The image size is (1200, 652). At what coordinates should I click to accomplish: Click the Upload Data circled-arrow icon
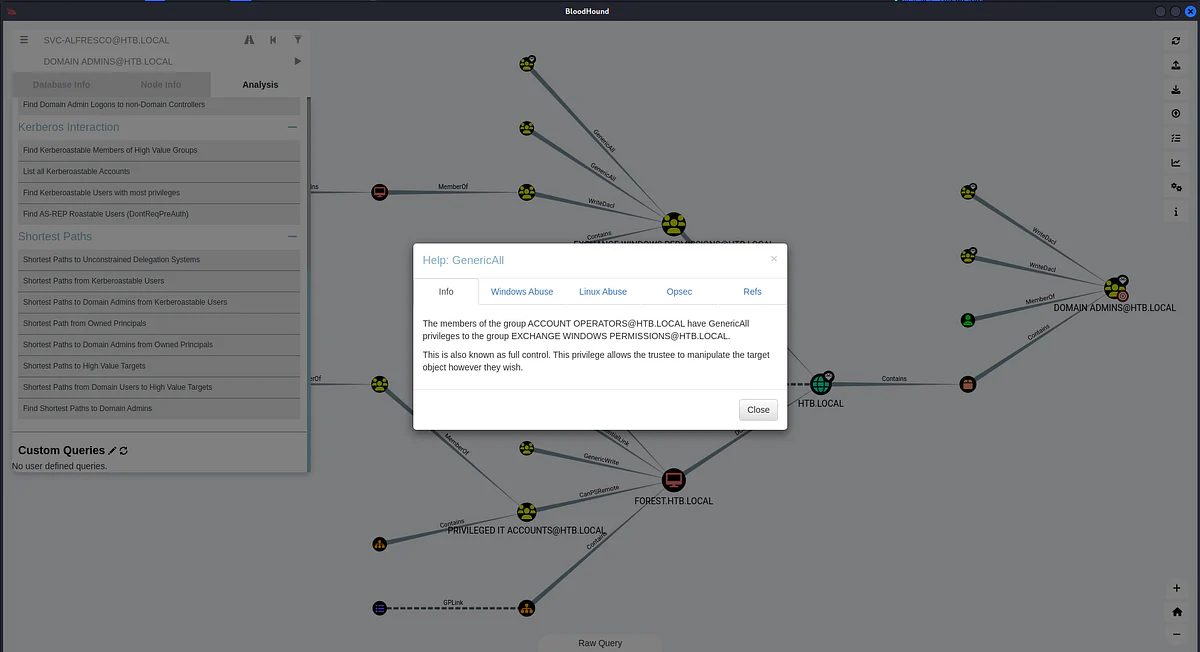1177,114
